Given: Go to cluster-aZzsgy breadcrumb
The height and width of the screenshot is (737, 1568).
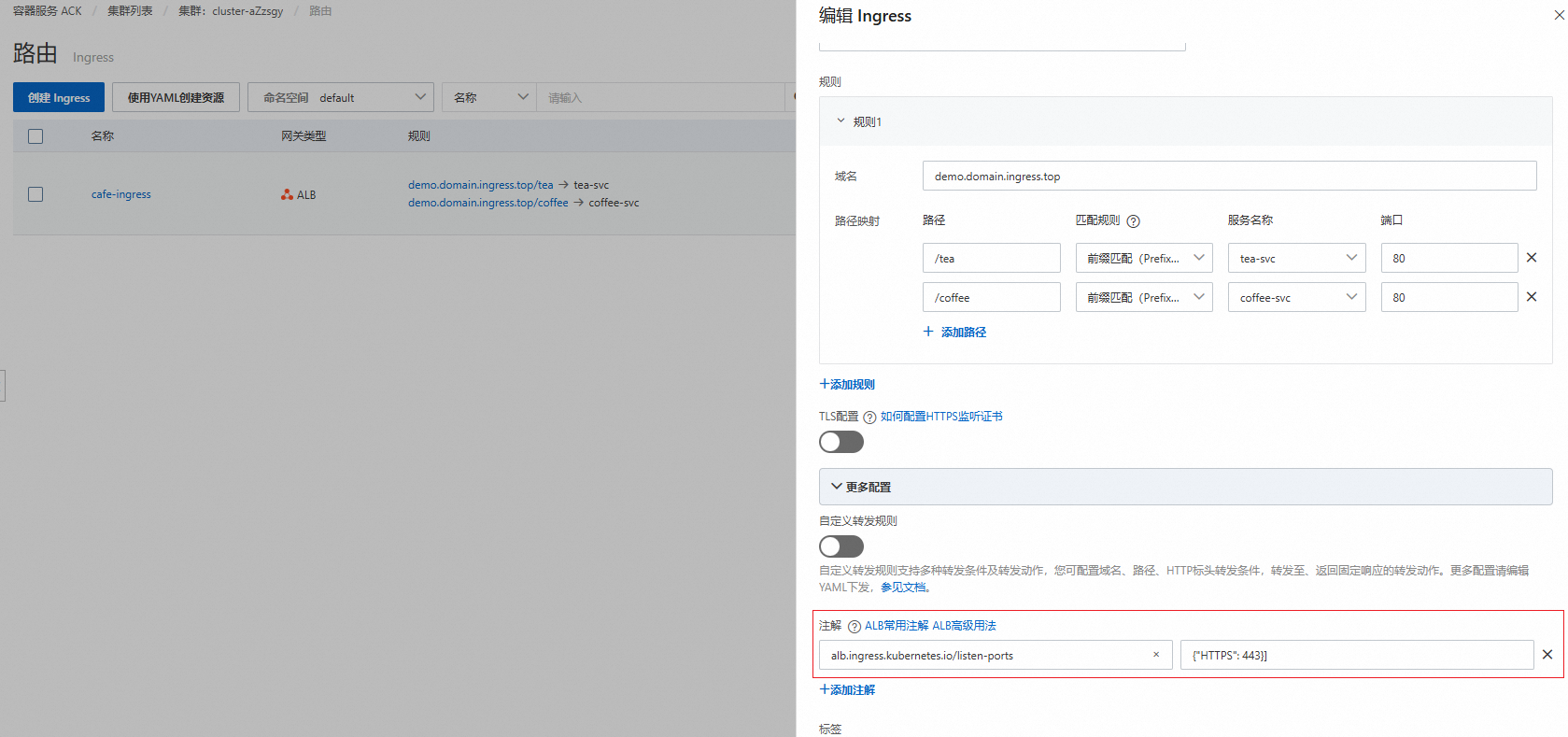Looking at the screenshot, I should [x=231, y=11].
